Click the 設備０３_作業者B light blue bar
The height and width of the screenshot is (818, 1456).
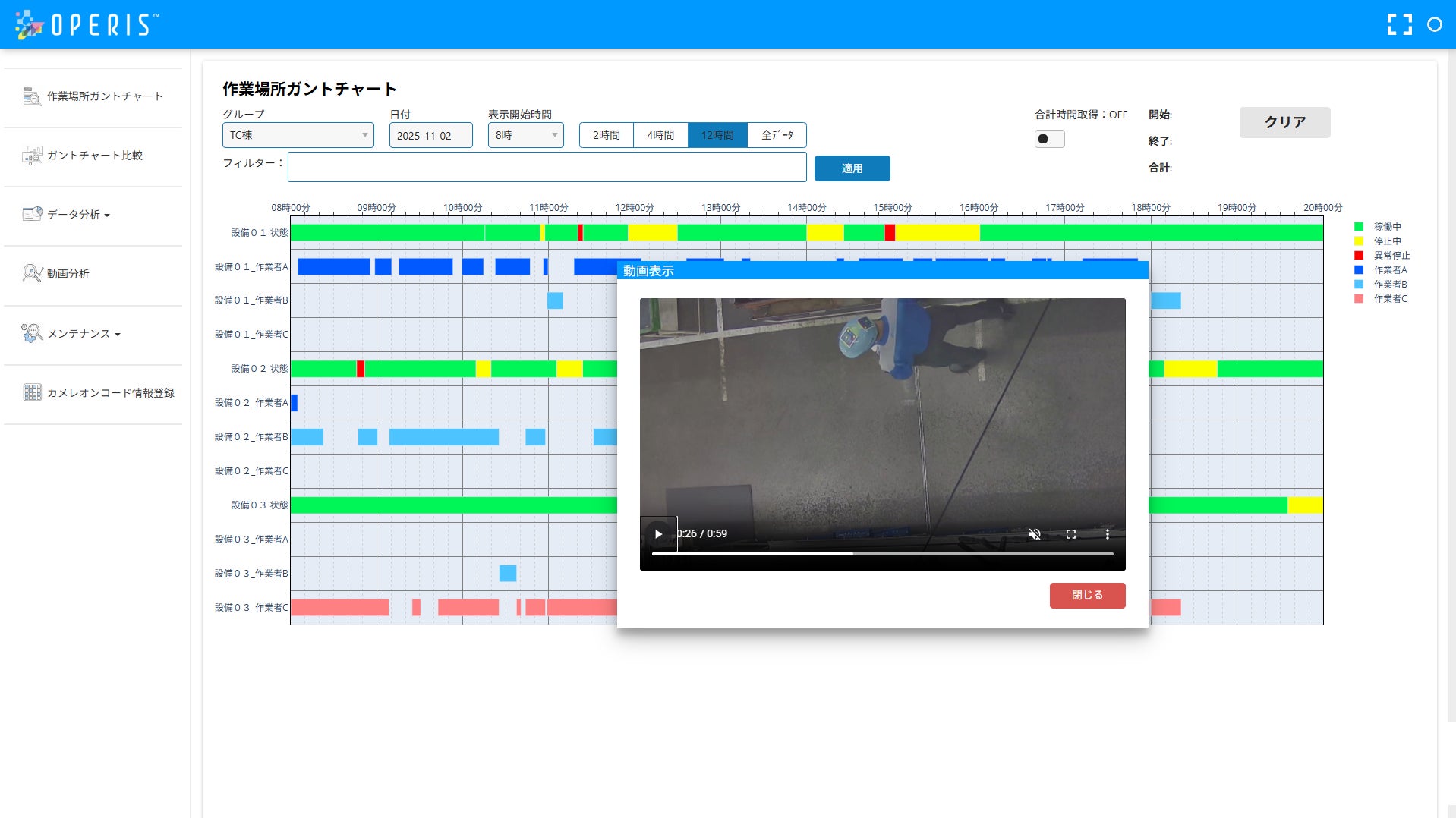pyautogui.click(x=508, y=574)
